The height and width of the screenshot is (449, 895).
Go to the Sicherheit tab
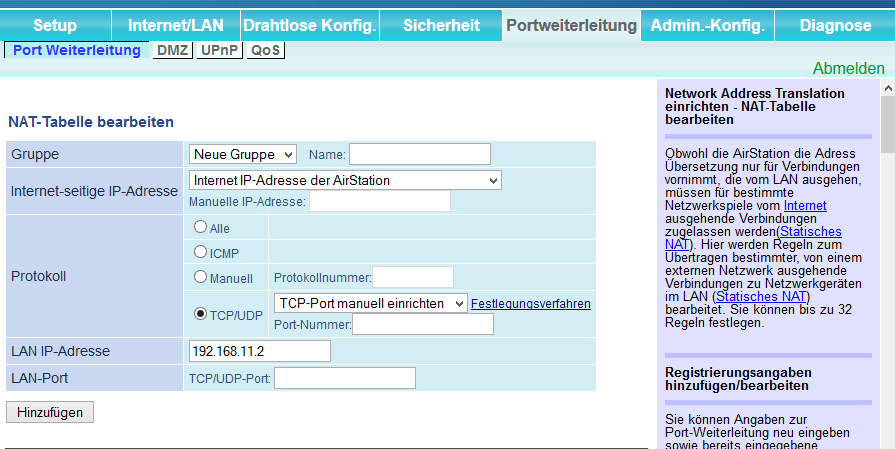point(441,25)
